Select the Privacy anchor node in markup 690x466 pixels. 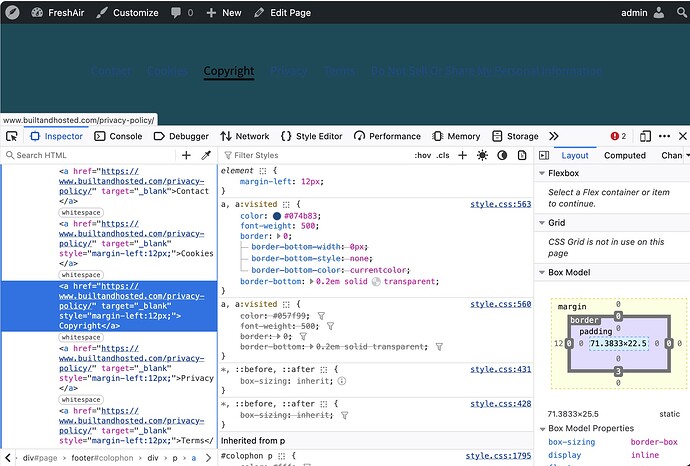136,368
